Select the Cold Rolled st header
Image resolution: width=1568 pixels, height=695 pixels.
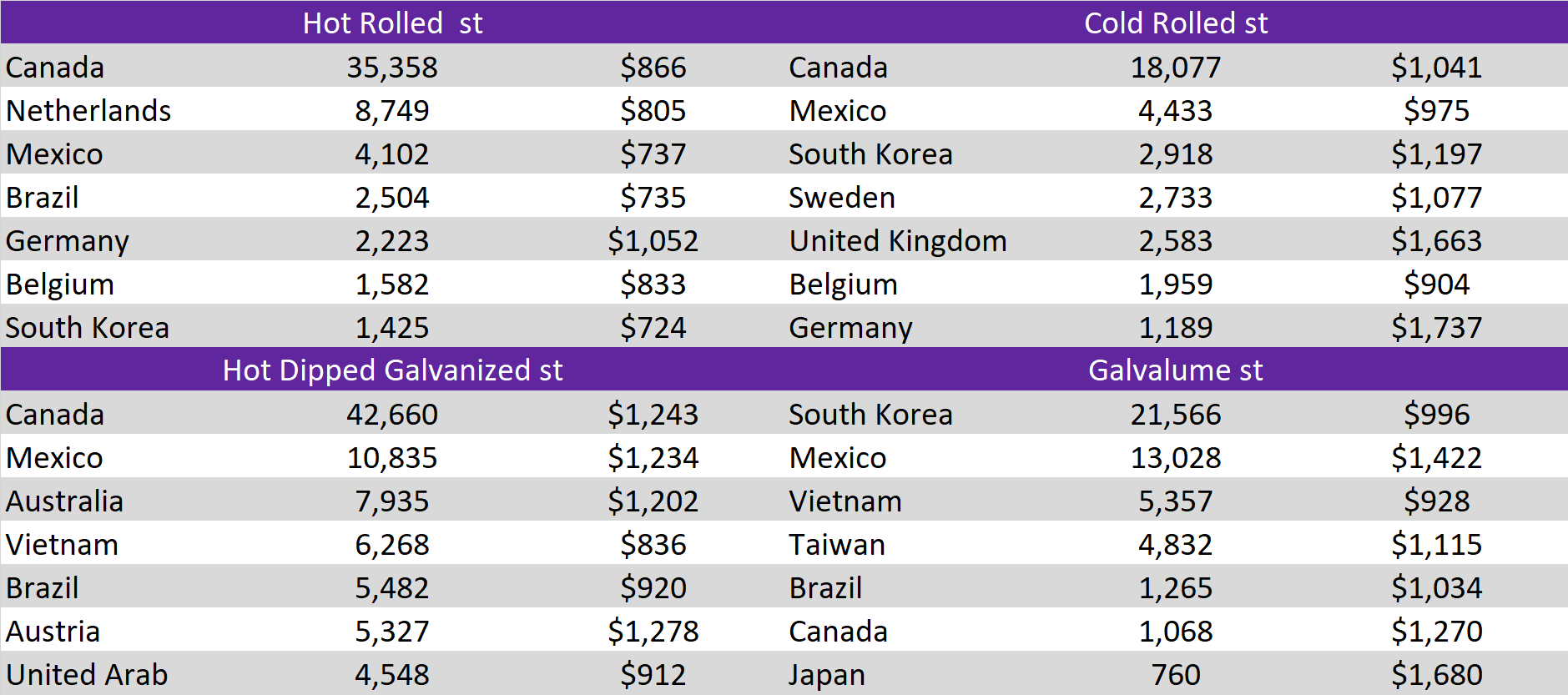(x=1176, y=23)
